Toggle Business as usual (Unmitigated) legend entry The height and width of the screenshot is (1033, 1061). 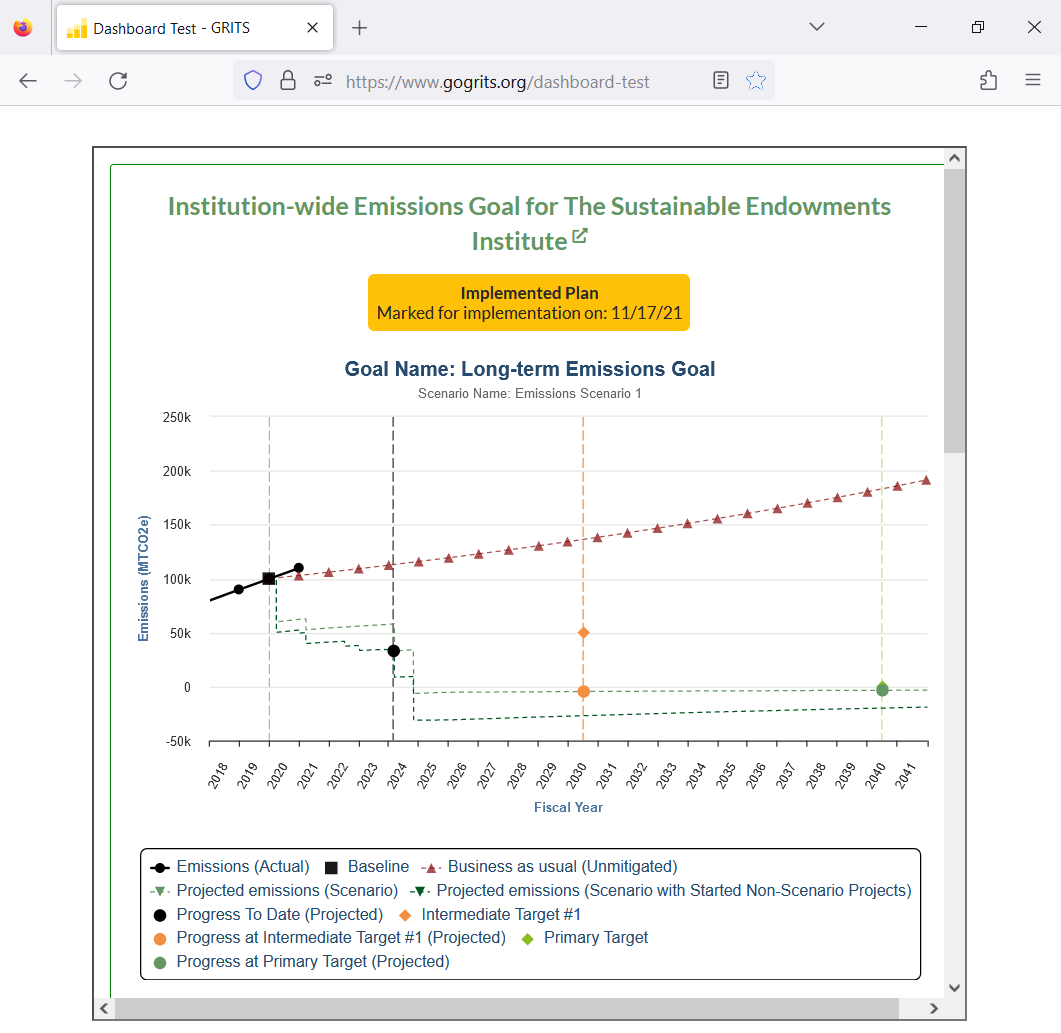click(549, 867)
